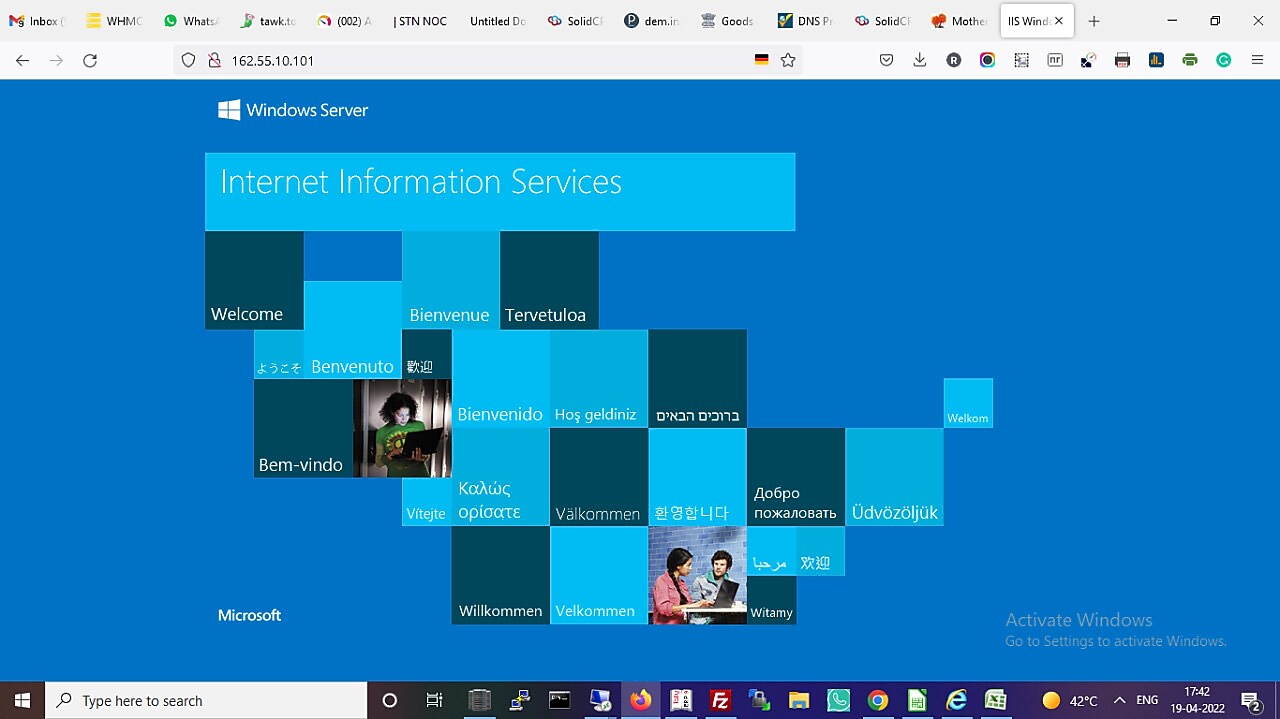Reload the current page

[90, 60]
